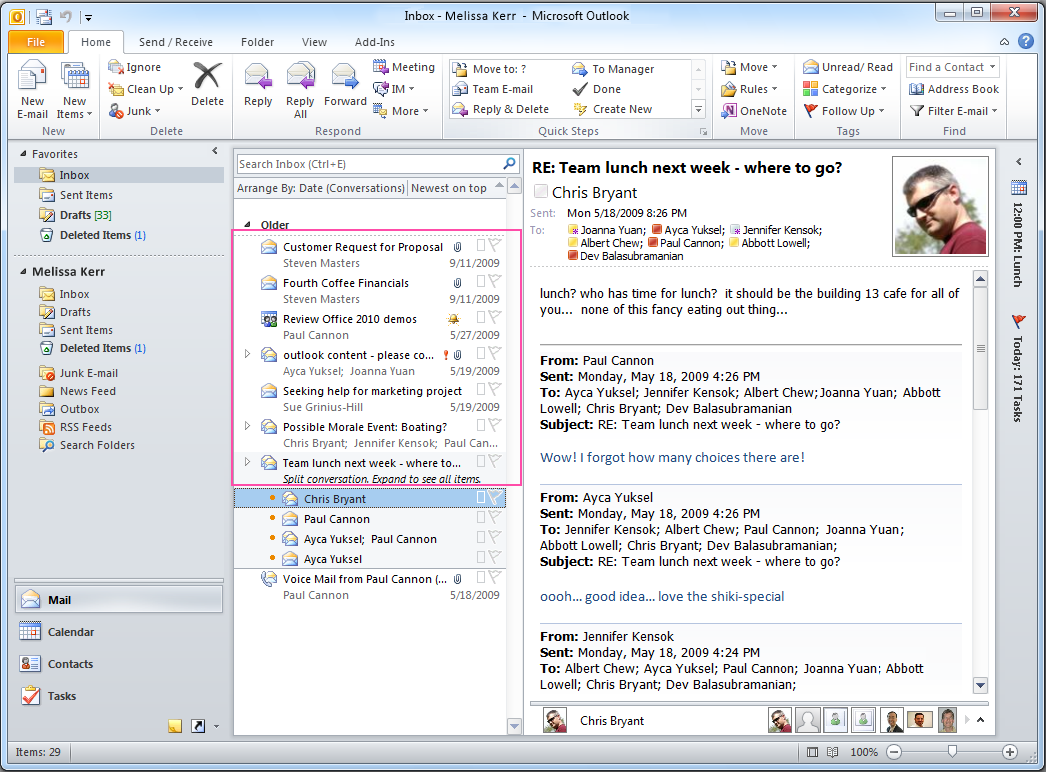Open Outlook Help question mark icon

coord(1025,42)
